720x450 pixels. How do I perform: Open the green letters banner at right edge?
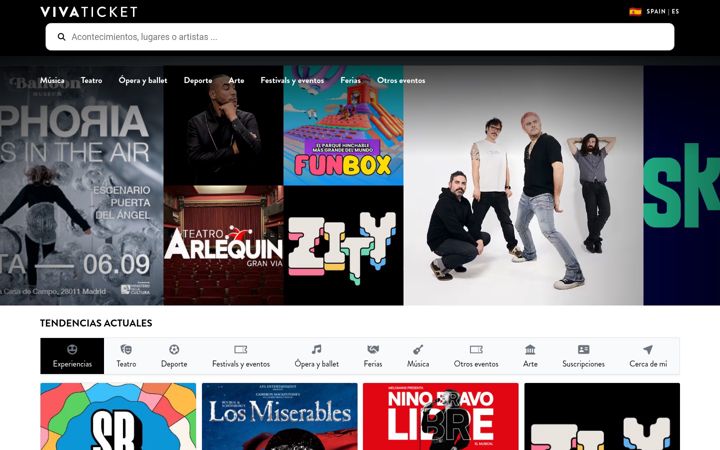click(682, 185)
